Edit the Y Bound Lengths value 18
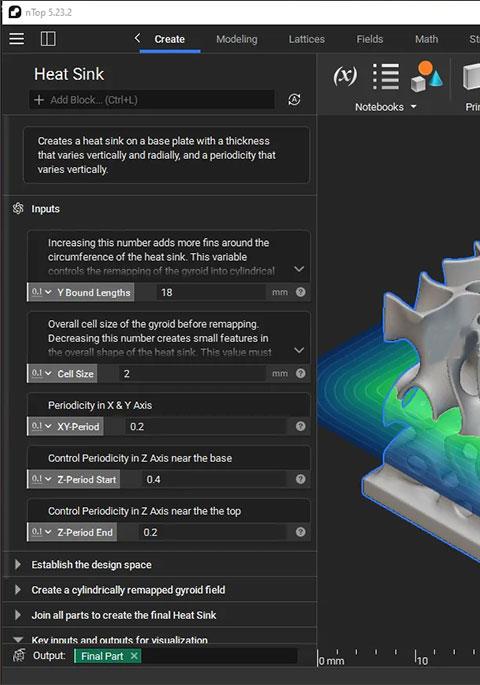480x685 pixels. pos(211,292)
